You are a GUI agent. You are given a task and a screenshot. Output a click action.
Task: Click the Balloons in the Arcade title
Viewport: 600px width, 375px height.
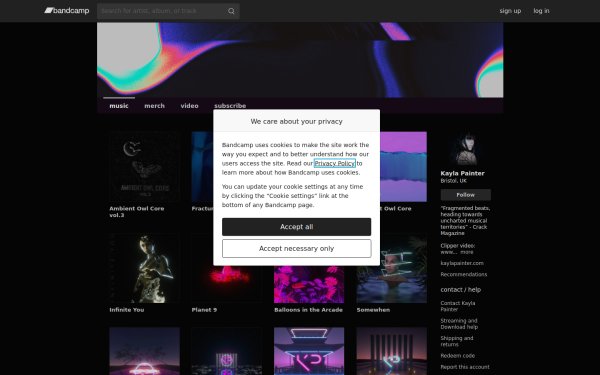(308, 310)
